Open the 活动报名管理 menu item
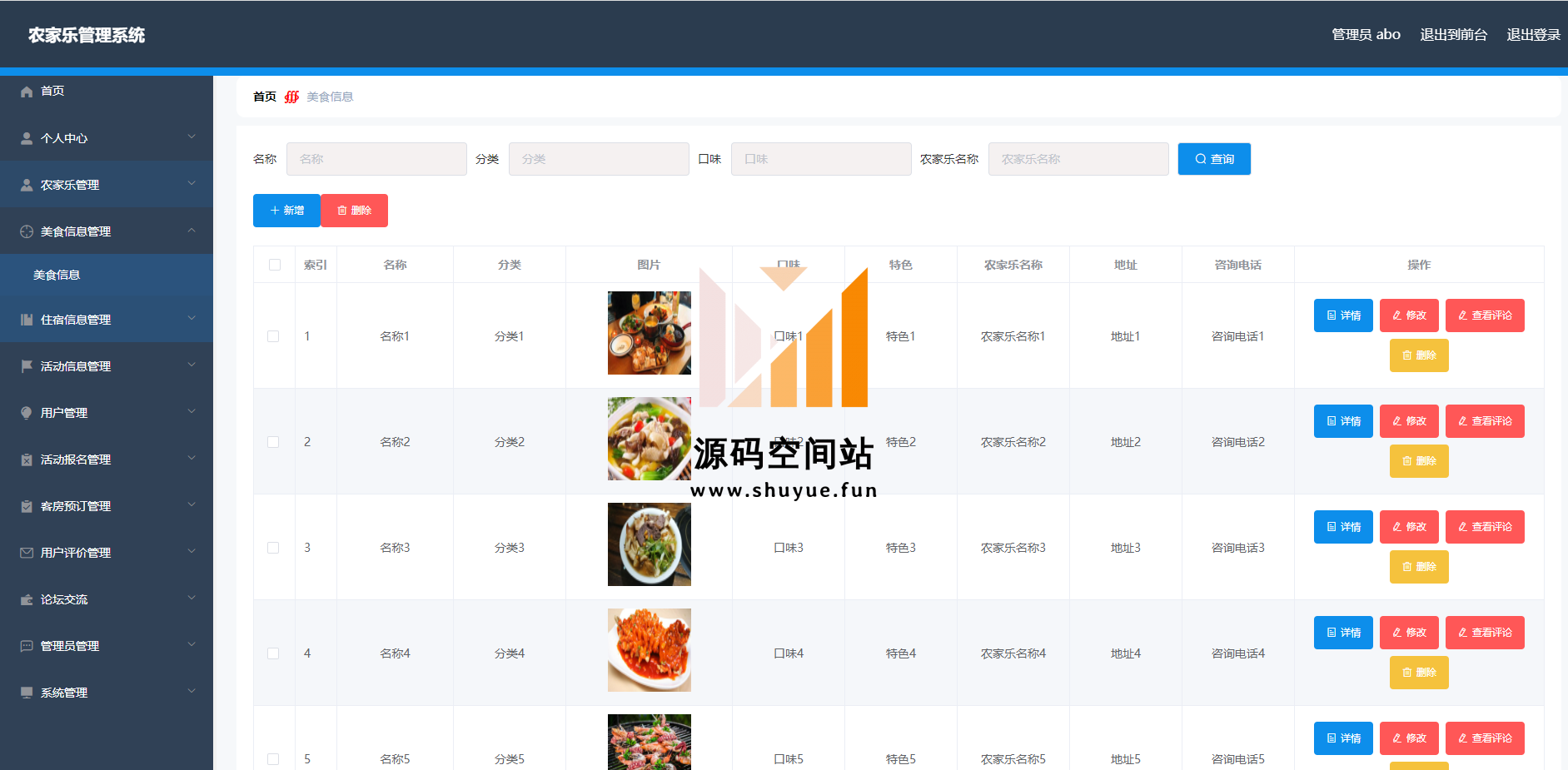 [x=107, y=460]
